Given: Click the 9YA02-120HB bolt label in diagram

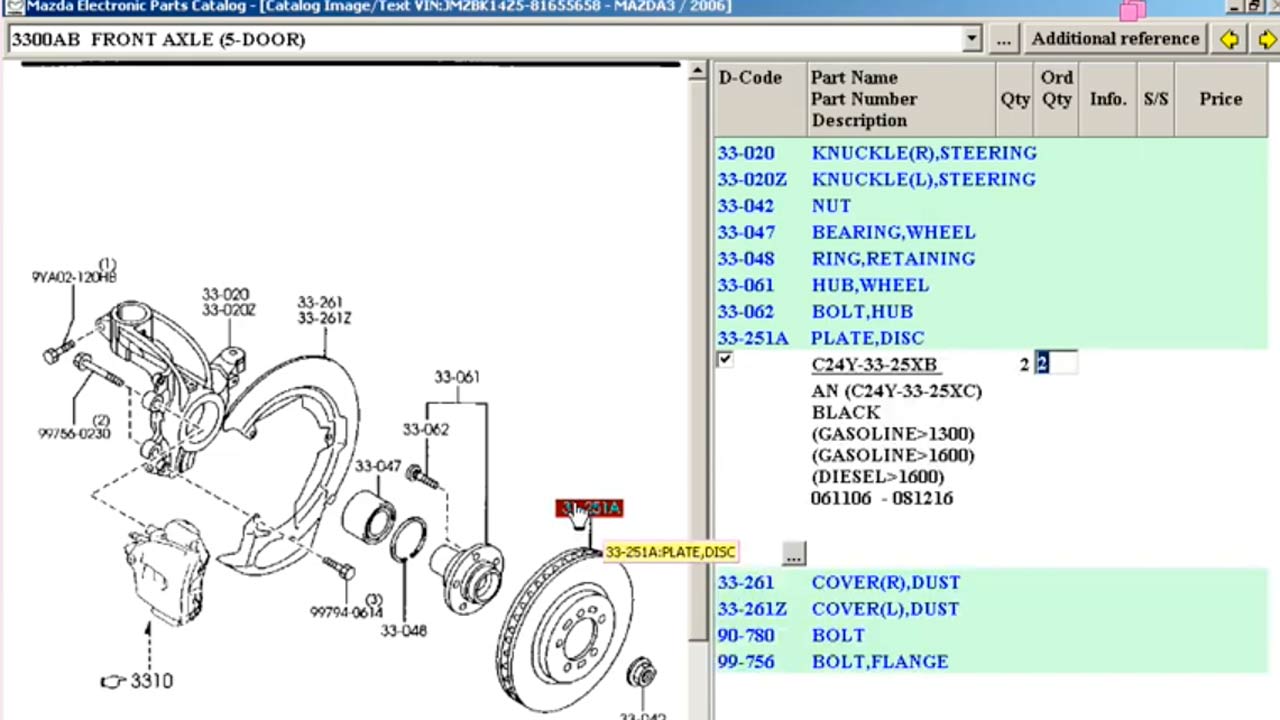Looking at the screenshot, I should coord(74,277).
